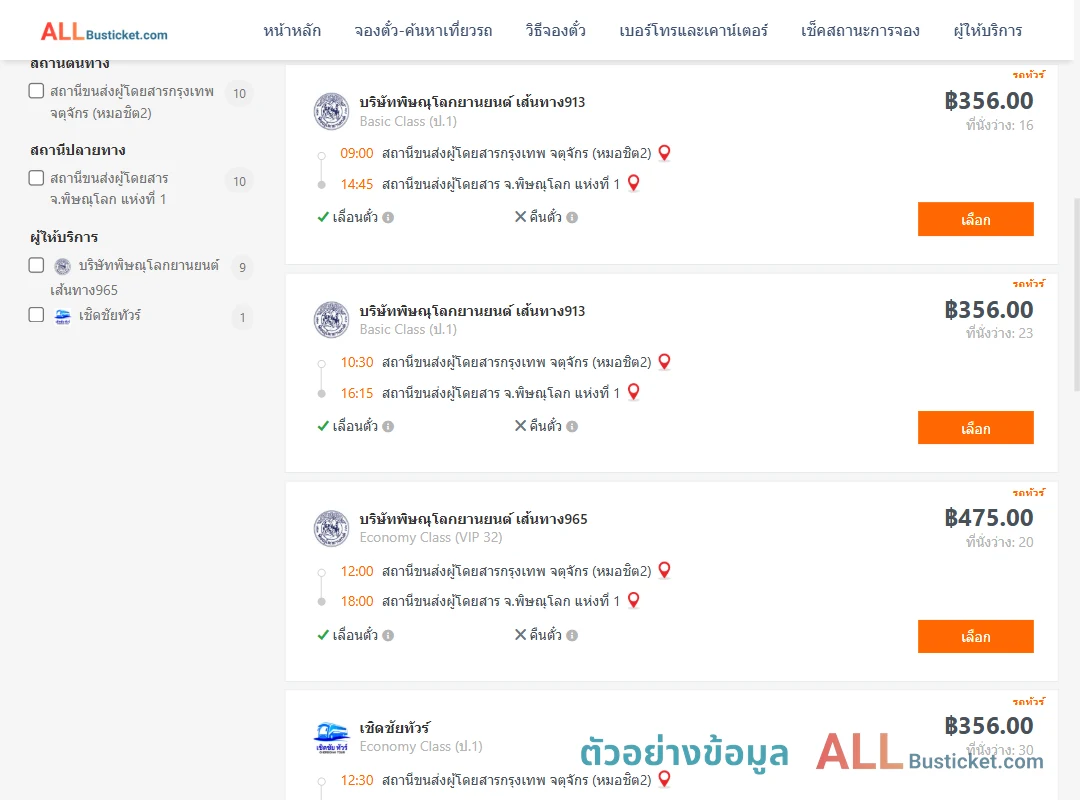Screen dimensions: 1080x800
Task: Click map pin for 14:45 arrival station
Action: click(634, 183)
